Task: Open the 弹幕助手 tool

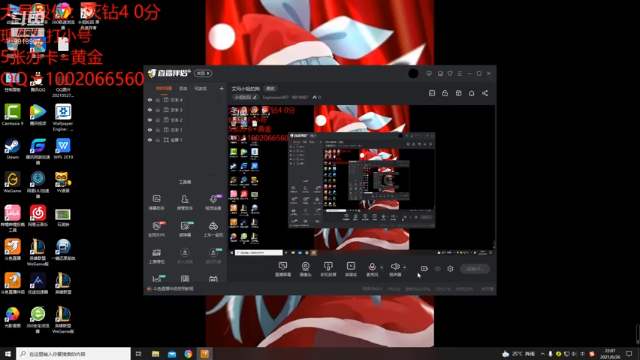Action: coord(156,202)
